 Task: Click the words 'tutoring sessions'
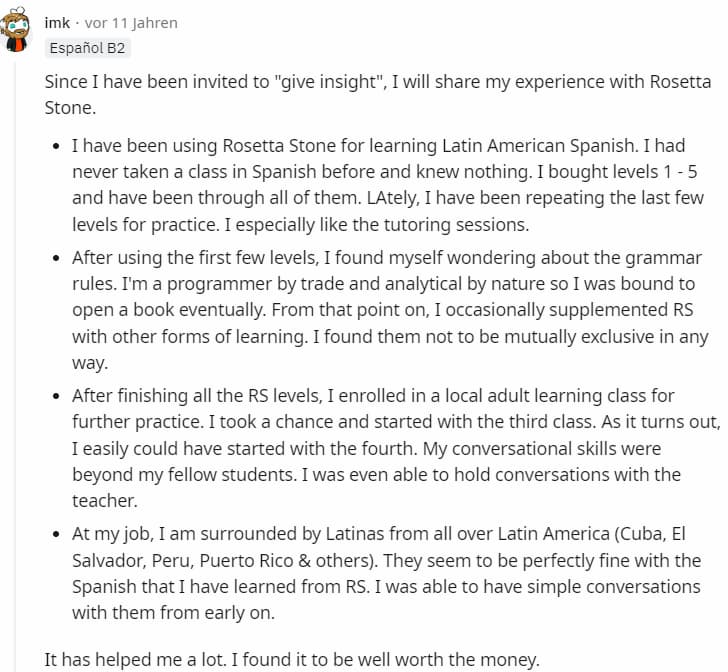456,225
